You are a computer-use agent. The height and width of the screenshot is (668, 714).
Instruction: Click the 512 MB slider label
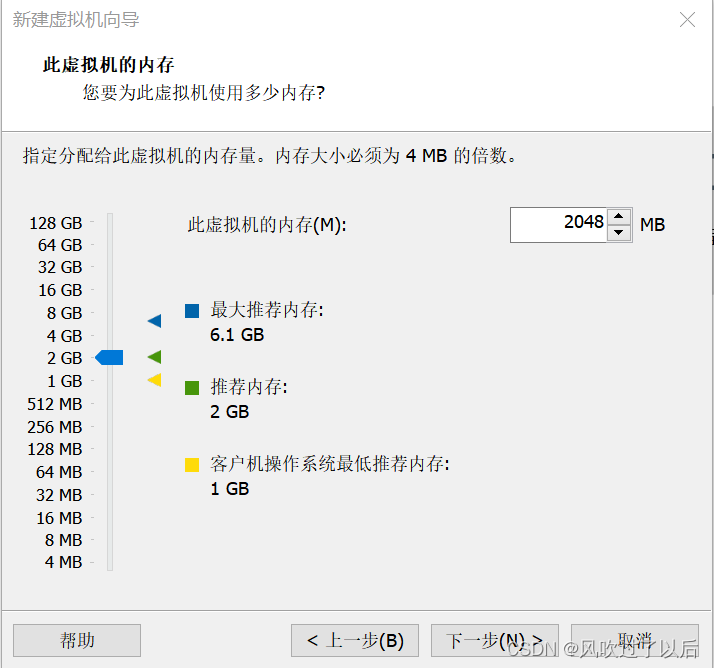(55, 404)
